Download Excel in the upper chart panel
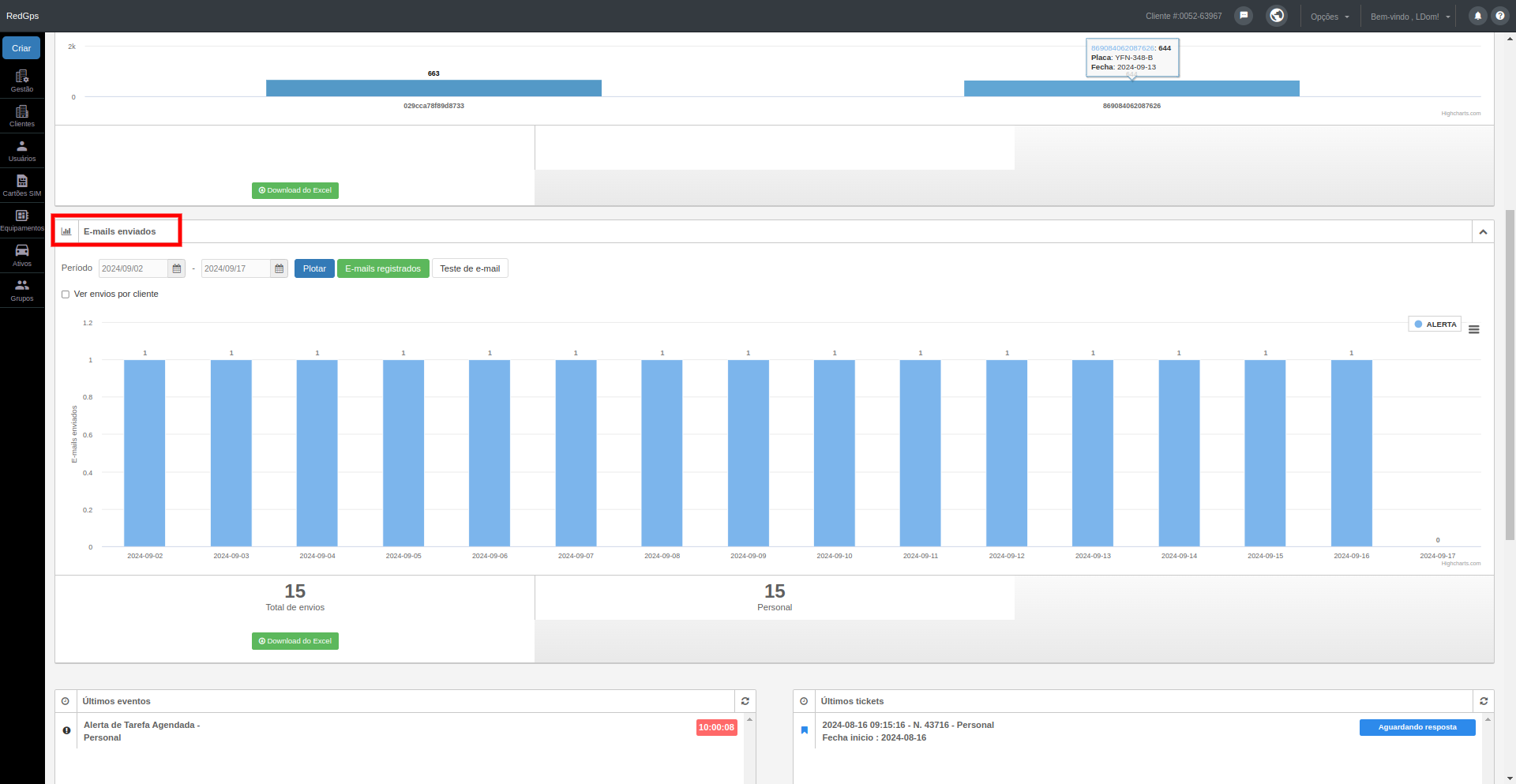The height and width of the screenshot is (784, 1516). 295,190
